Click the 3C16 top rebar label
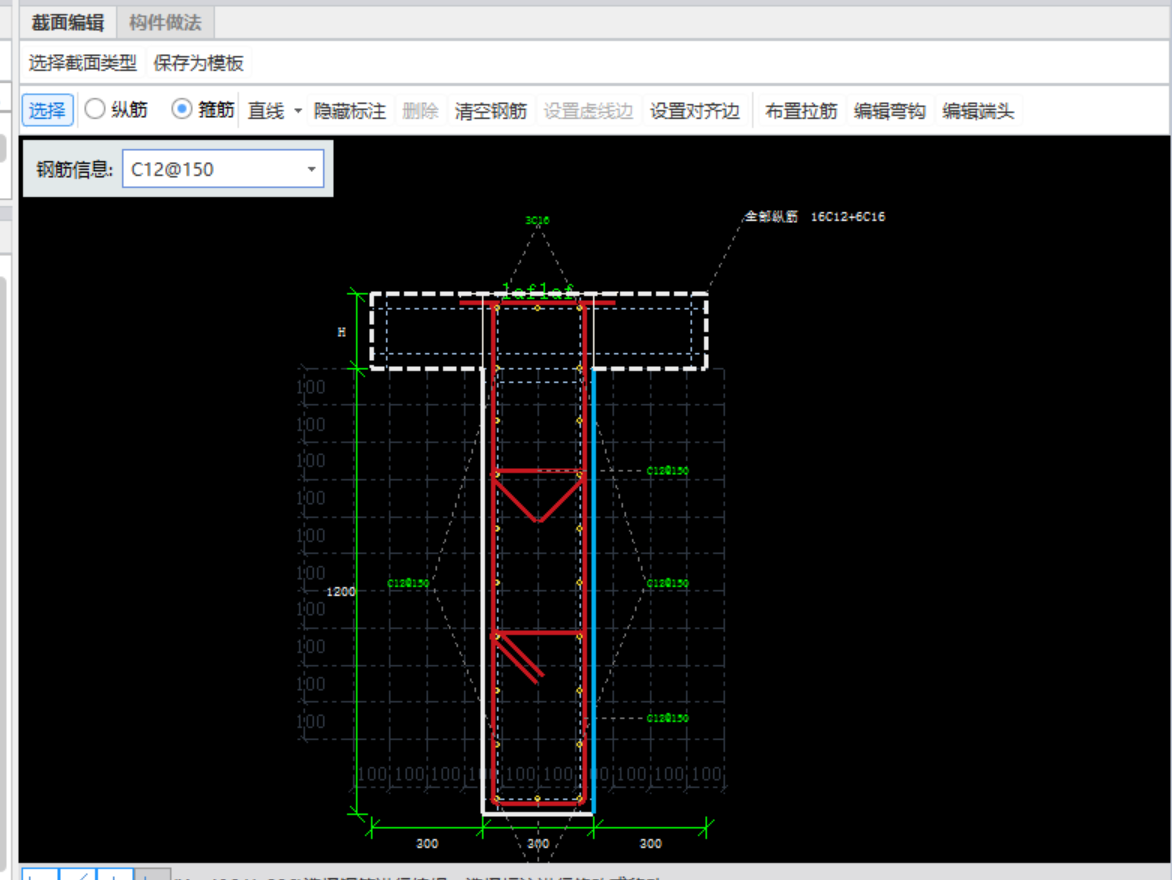Viewport: 1172px width, 880px height. click(537, 220)
